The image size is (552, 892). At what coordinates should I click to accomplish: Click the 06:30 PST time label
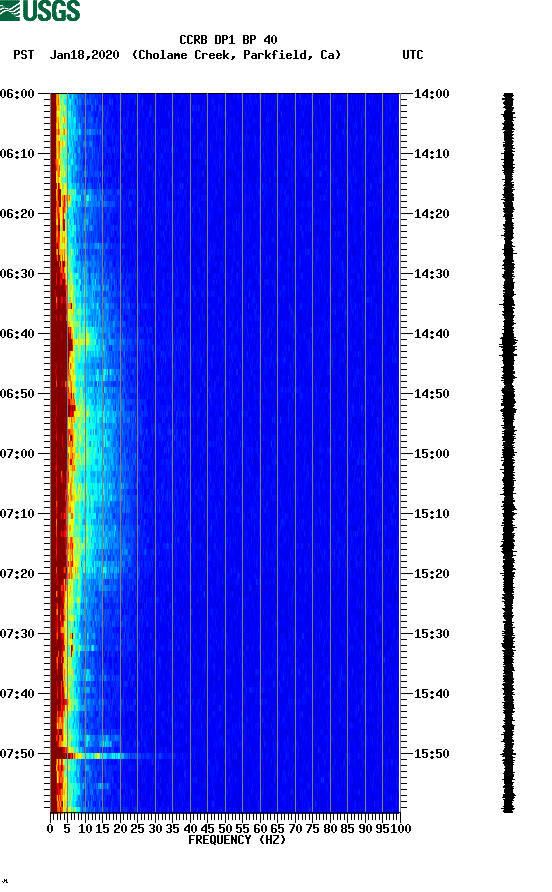click(18, 274)
